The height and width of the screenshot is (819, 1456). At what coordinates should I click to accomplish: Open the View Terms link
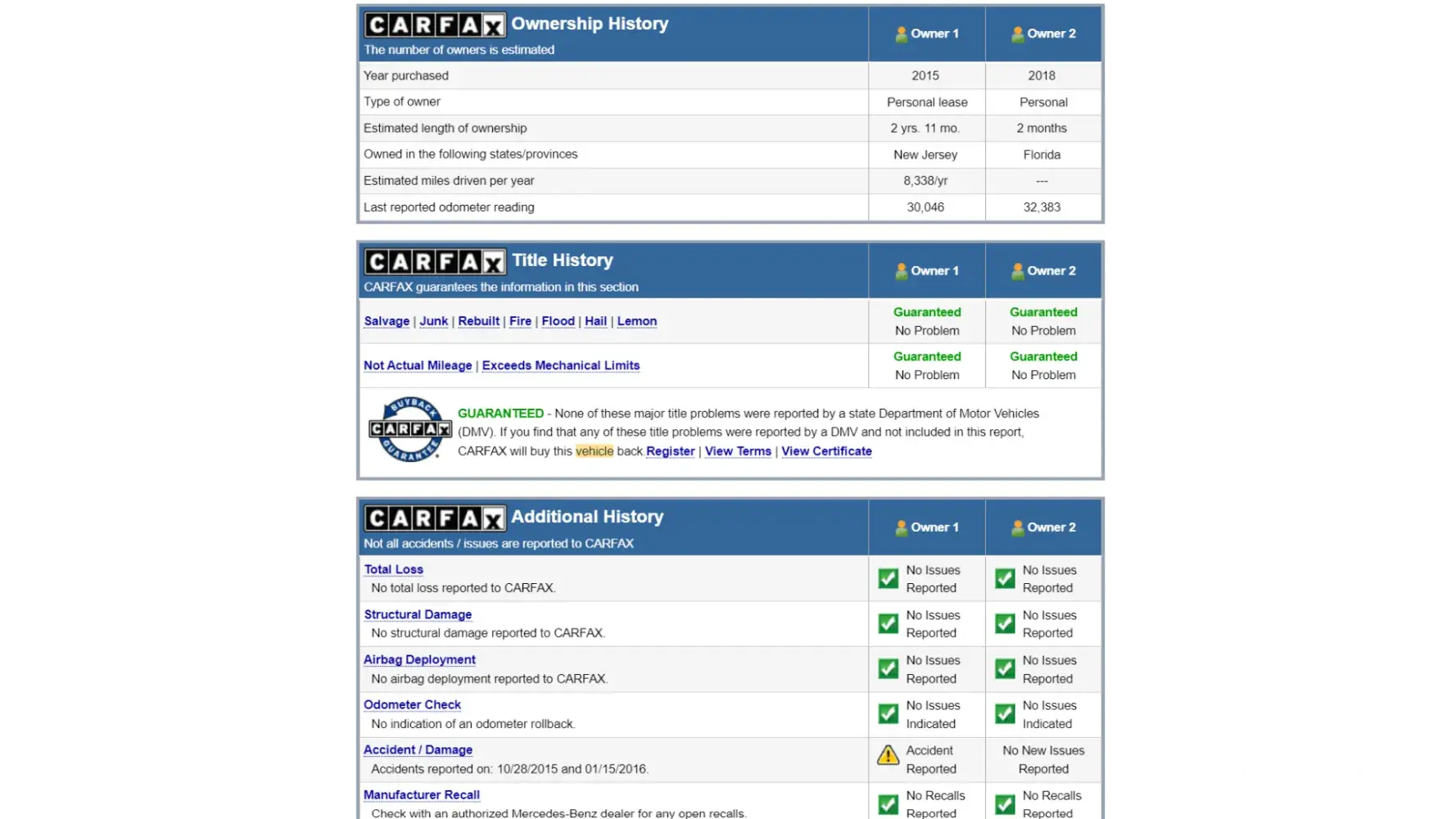point(738,451)
